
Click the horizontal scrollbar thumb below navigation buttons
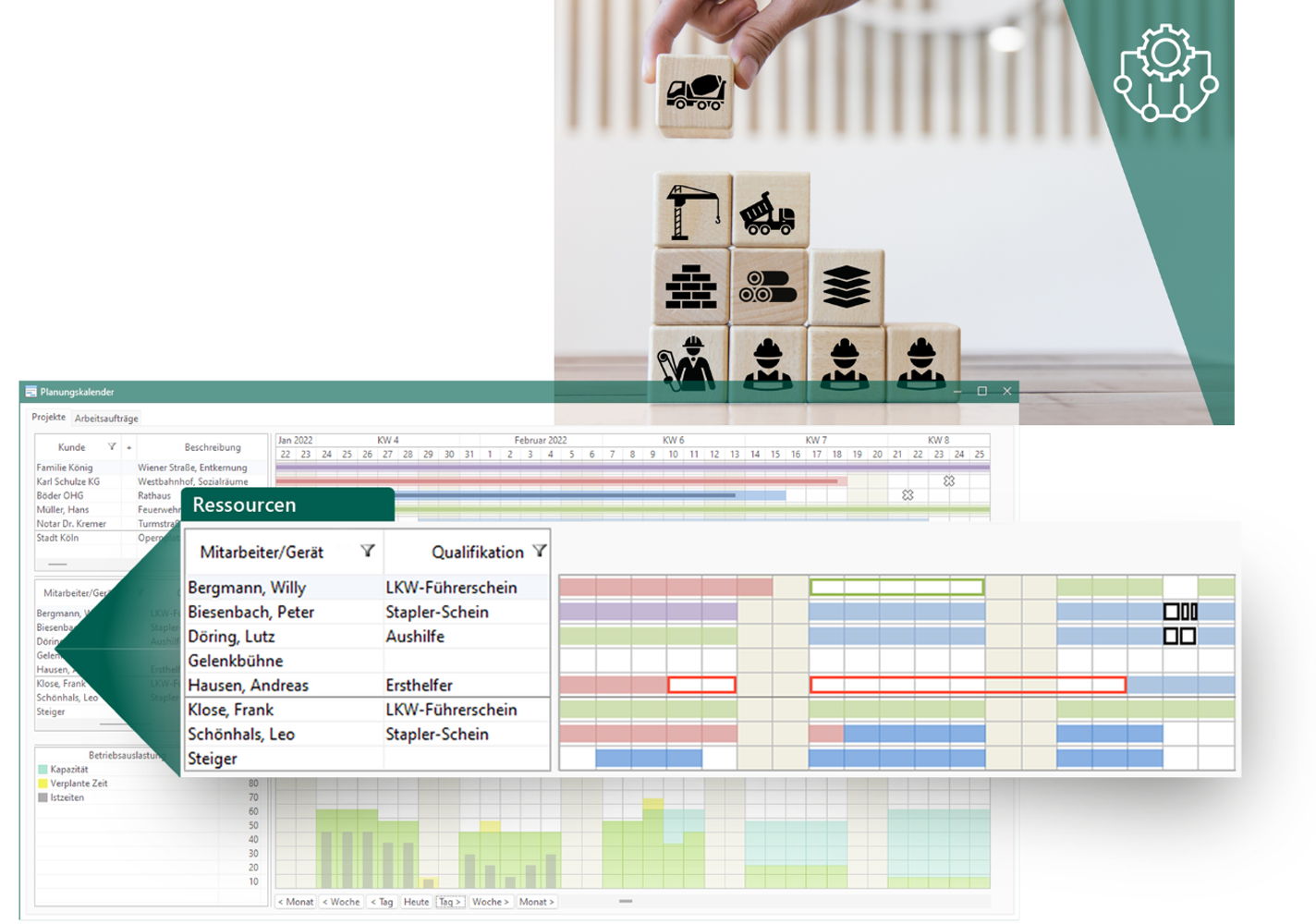(626, 901)
